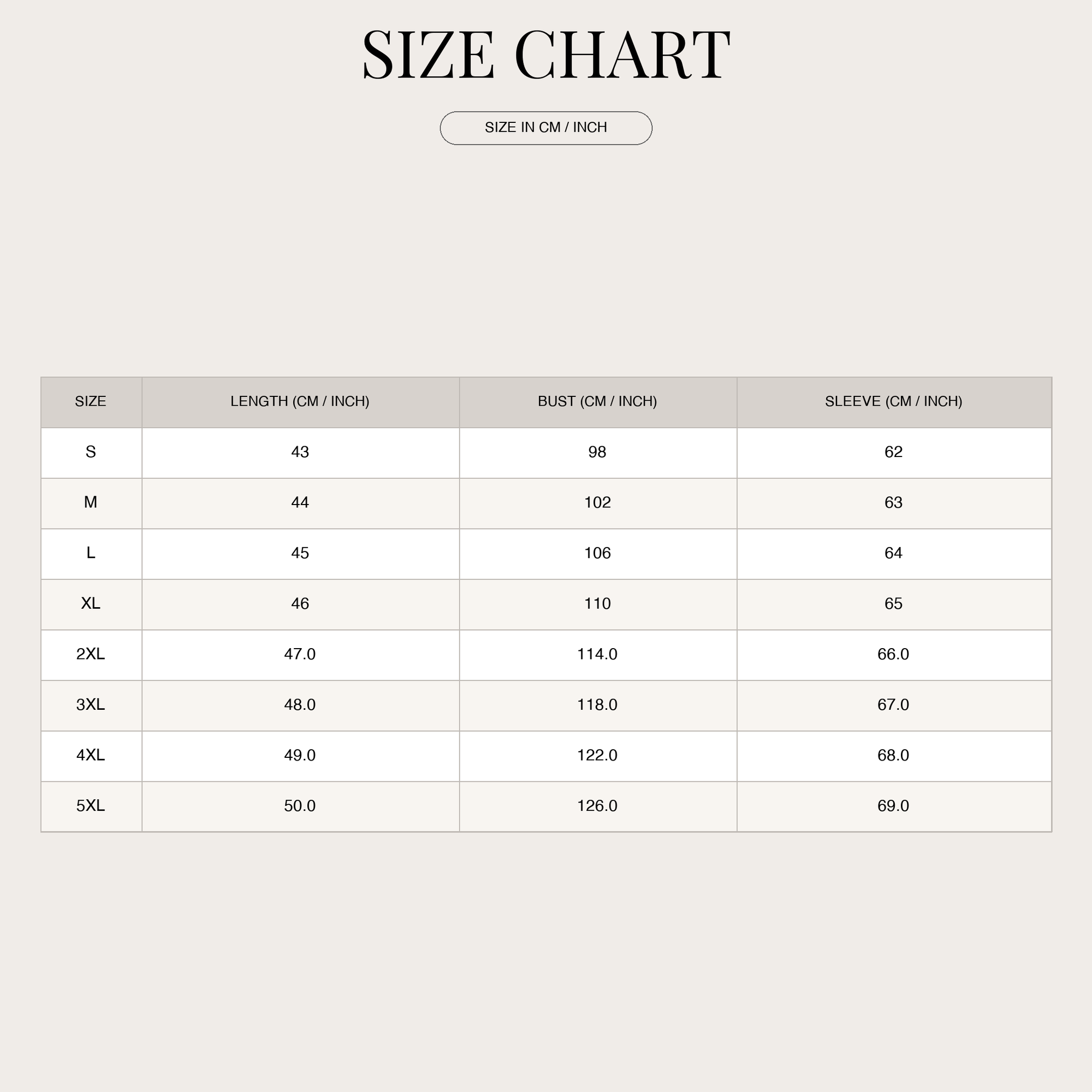Click the M size row label

coord(91,503)
